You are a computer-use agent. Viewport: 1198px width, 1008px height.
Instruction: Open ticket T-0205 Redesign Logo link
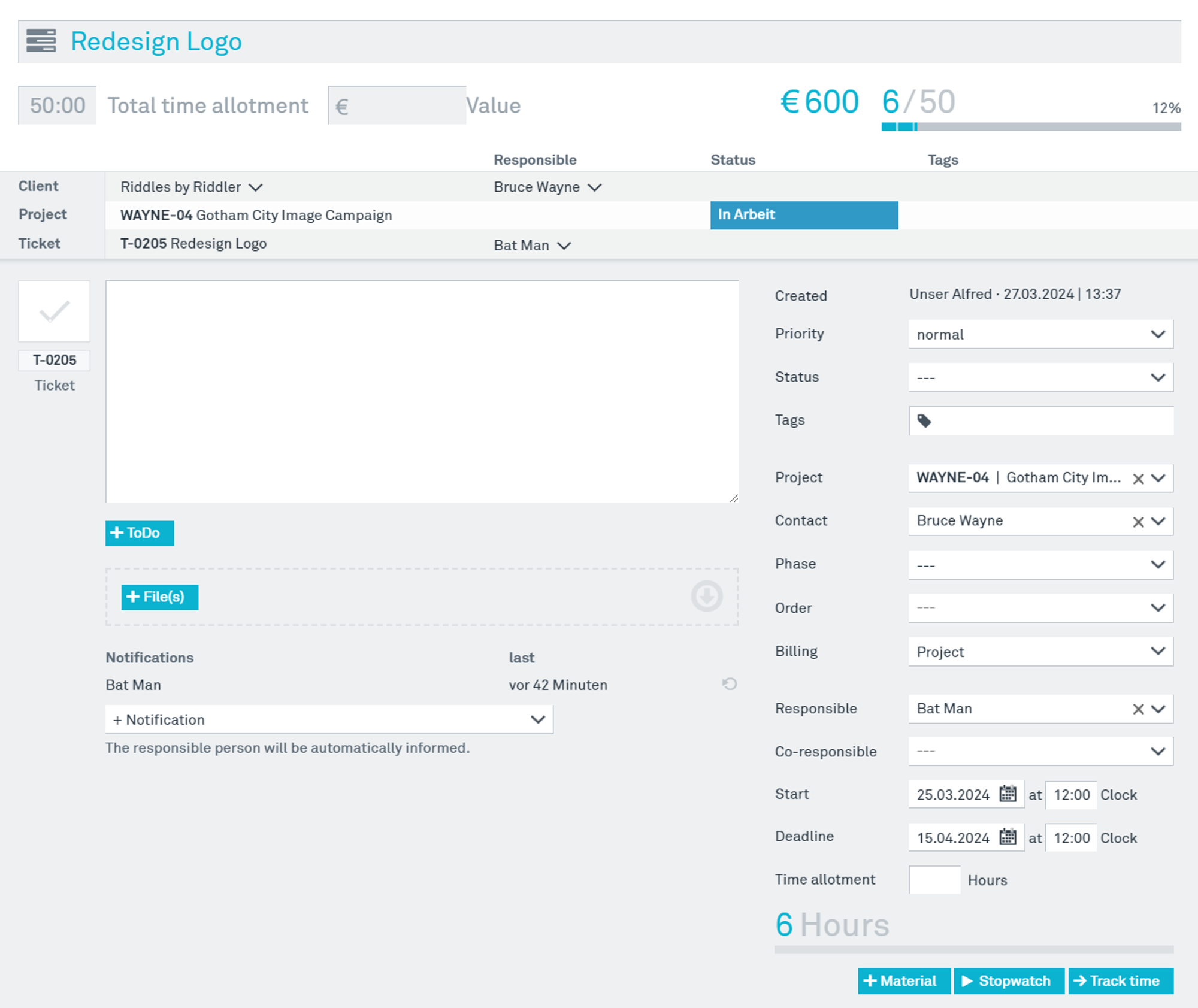click(193, 244)
